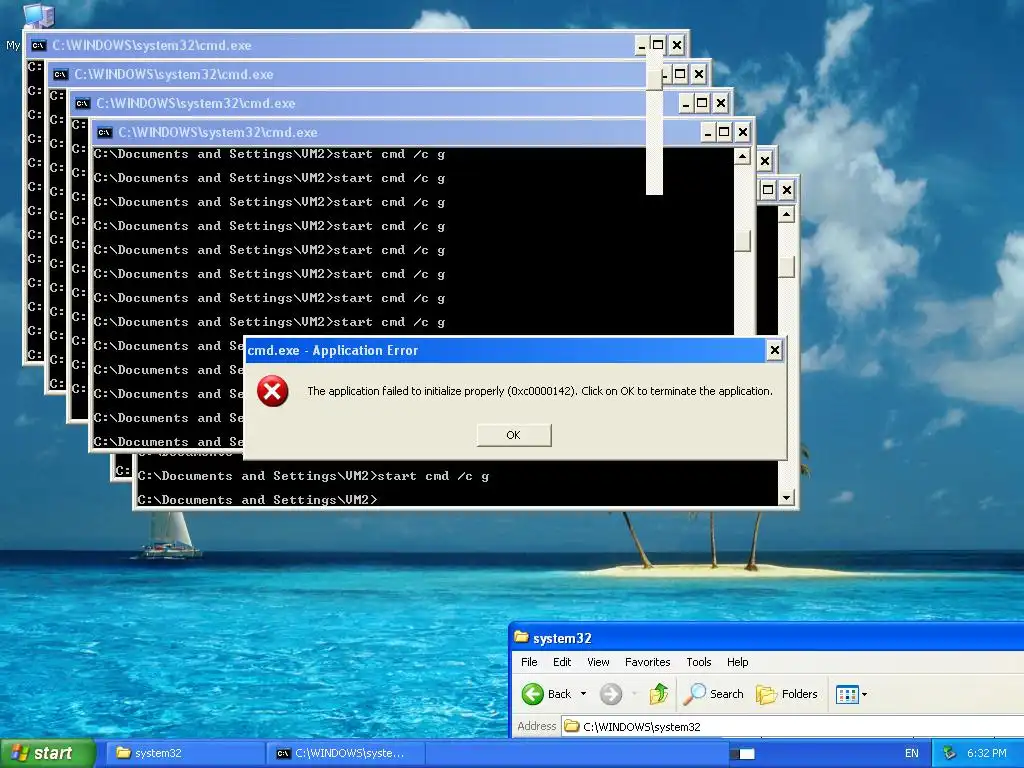Open Tools menu in system32 window
Screen dimensions: 1024x768
pyautogui.click(x=698, y=662)
